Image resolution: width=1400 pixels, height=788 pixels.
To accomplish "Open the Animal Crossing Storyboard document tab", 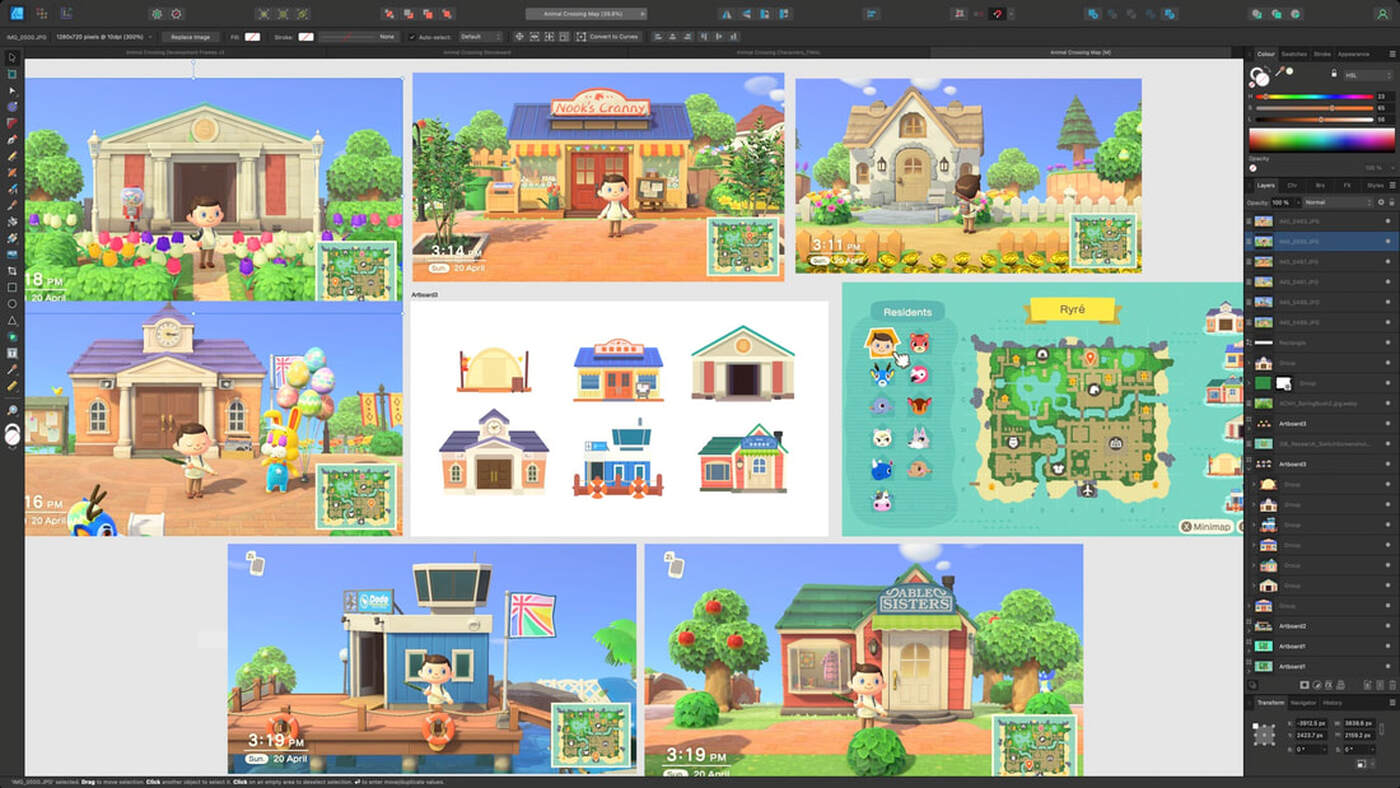I will pyautogui.click(x=477, y=52).
